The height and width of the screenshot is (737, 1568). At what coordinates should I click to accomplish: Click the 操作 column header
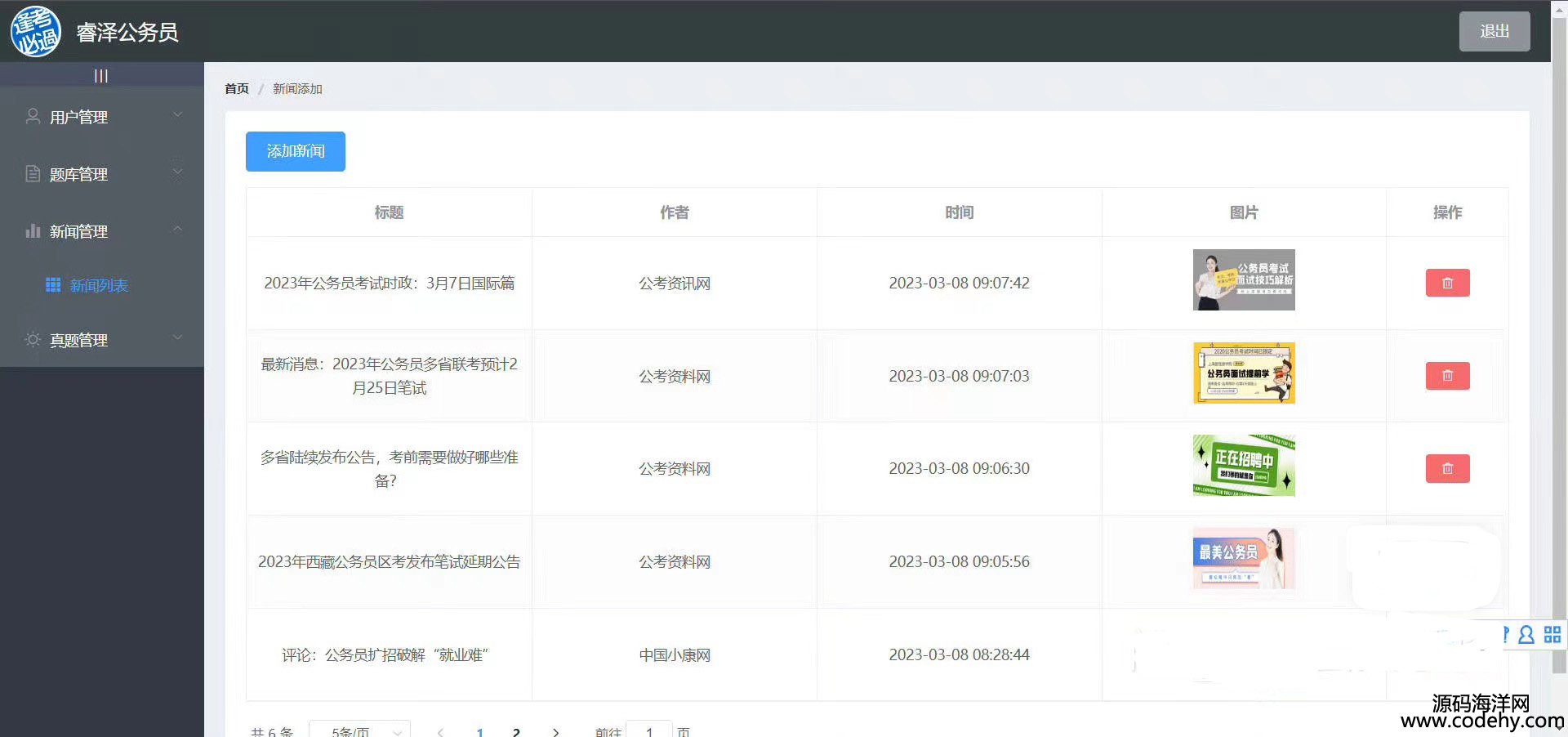[1447, 212]
